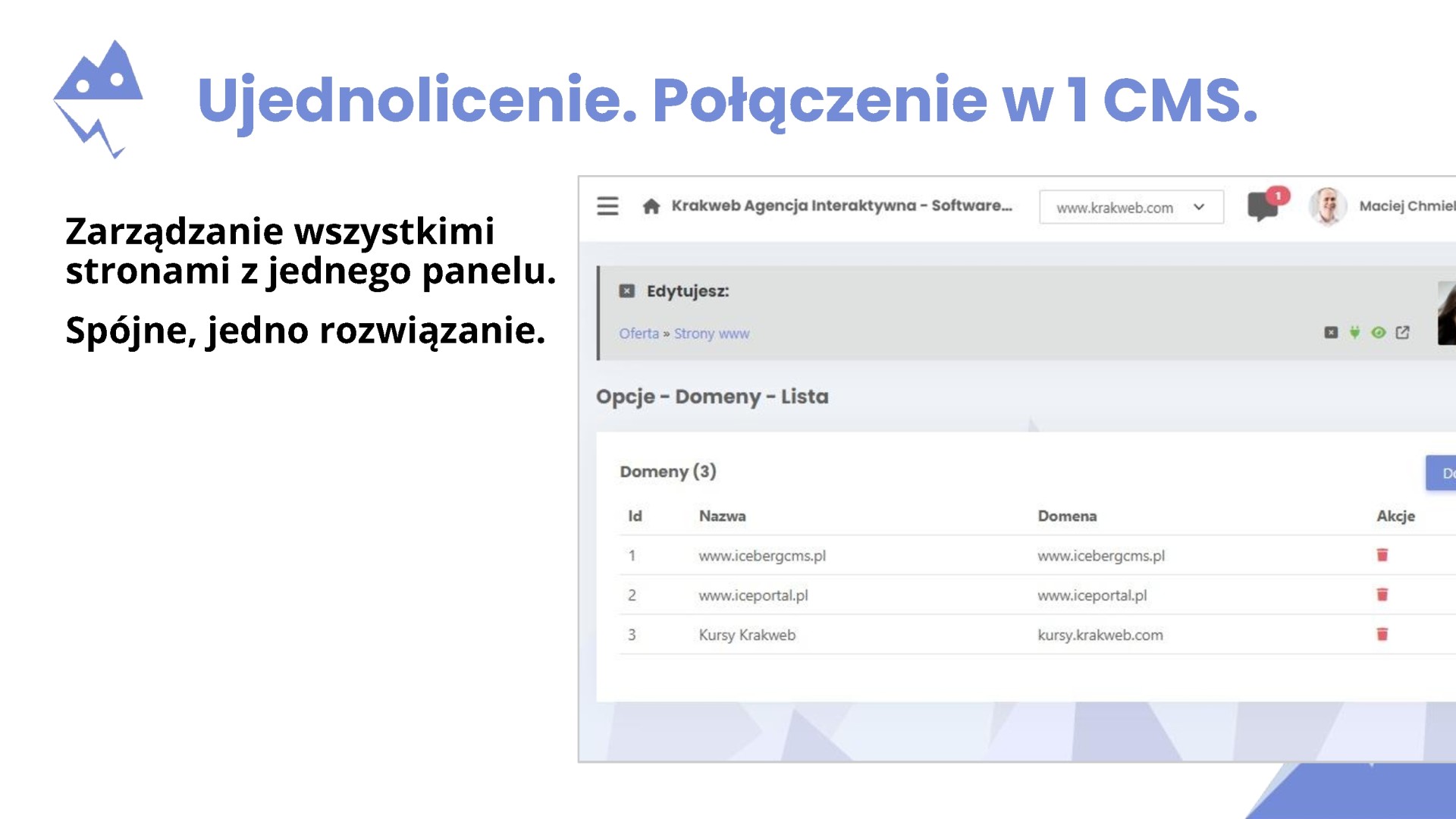The width and height of the screenshot is (1456, 819).
Task: Select www.iceportal.pl in Nazwa column
Action: point(753,595)
